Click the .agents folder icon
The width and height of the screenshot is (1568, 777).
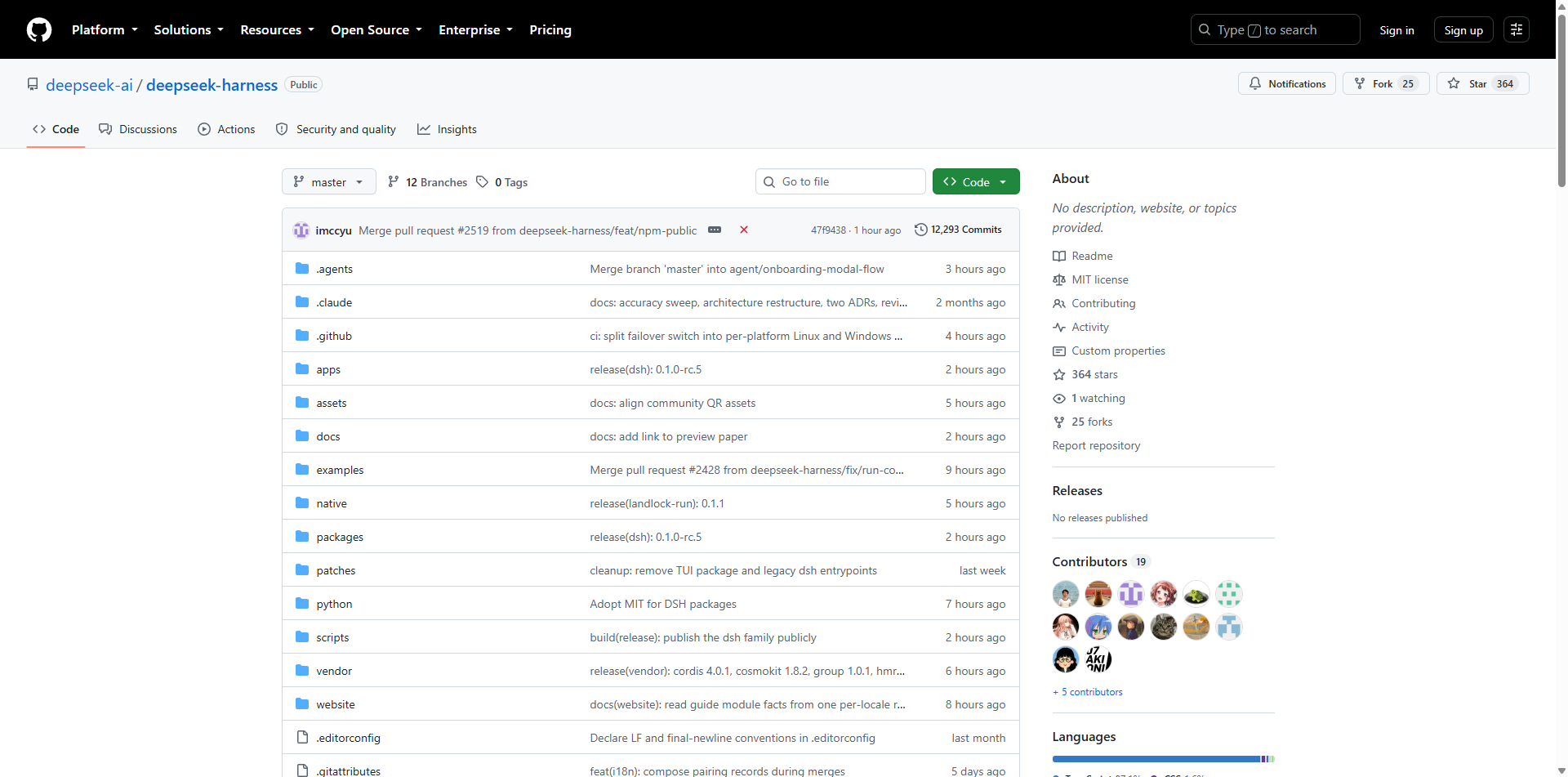point(302,268)
